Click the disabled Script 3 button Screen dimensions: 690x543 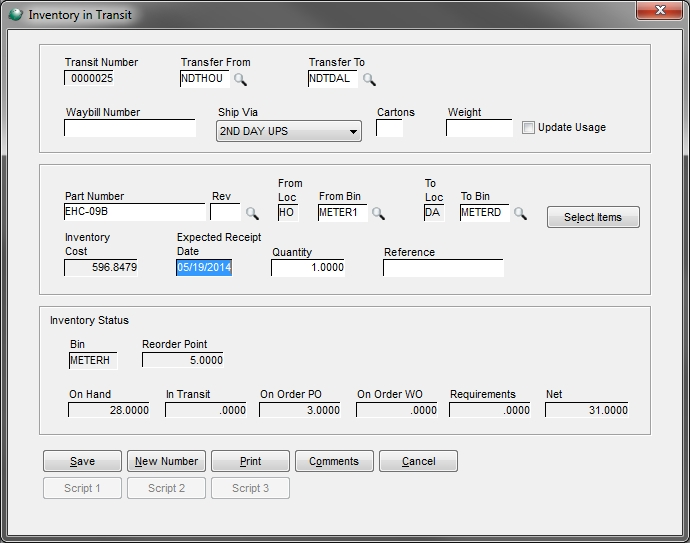coord(250,488)
